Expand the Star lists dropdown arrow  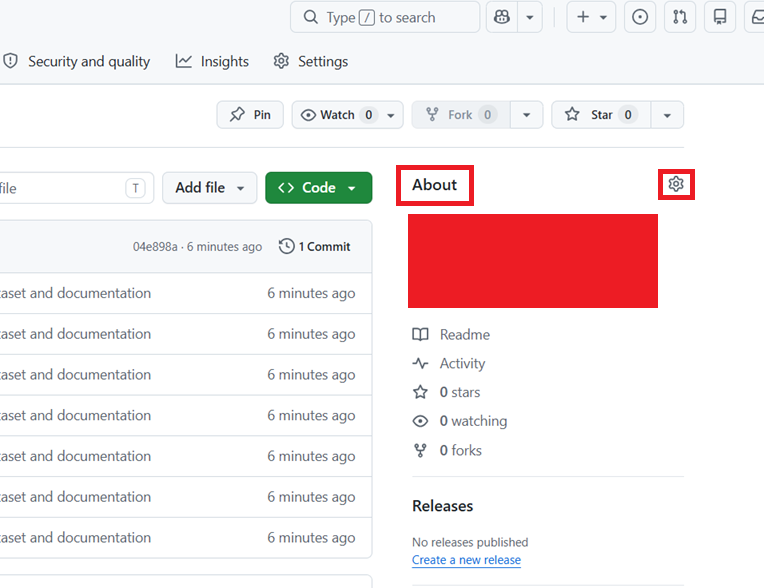pos(667,115)
